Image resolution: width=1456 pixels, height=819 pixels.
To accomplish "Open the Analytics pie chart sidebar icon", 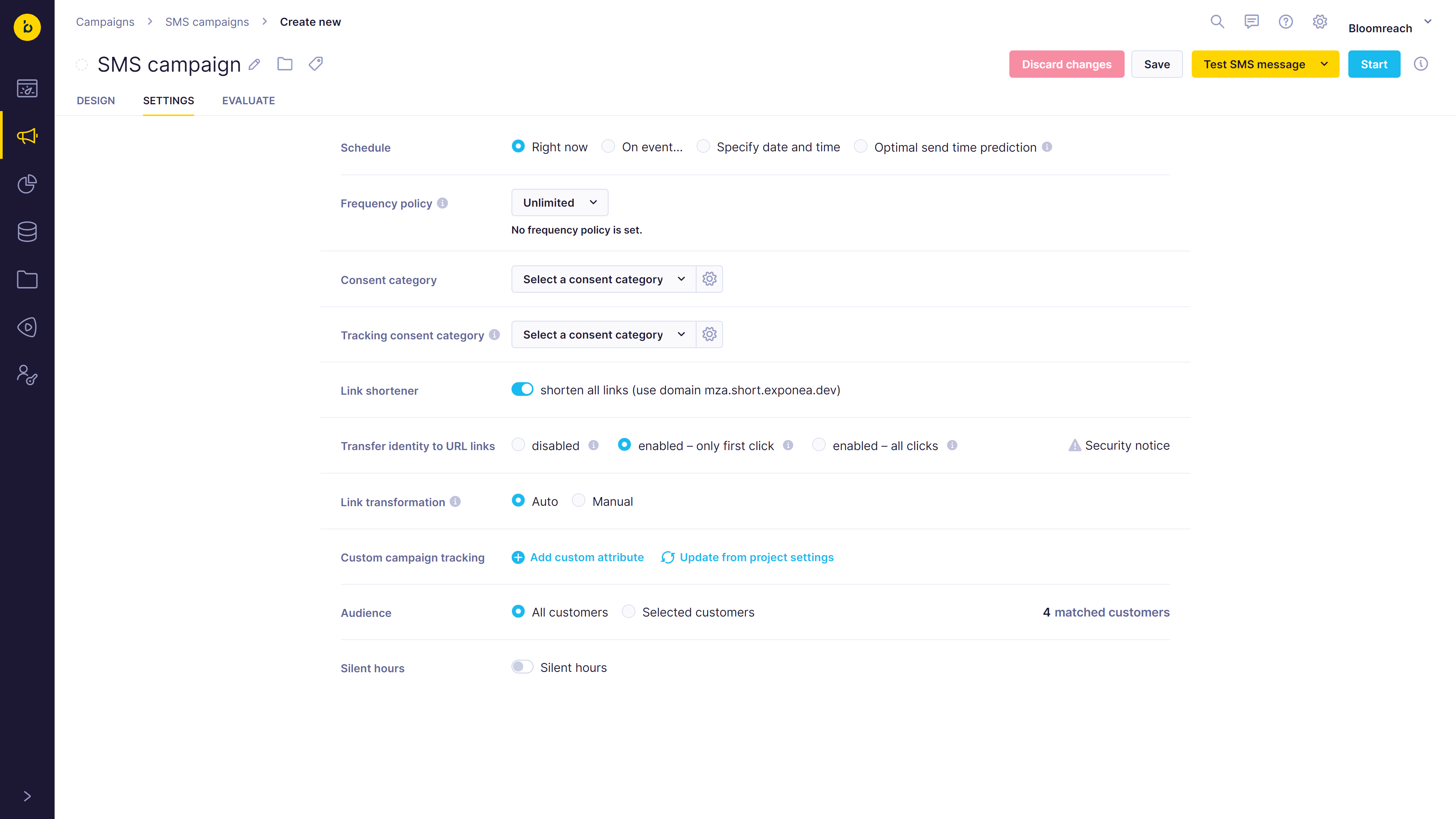I will click(27, 184).
